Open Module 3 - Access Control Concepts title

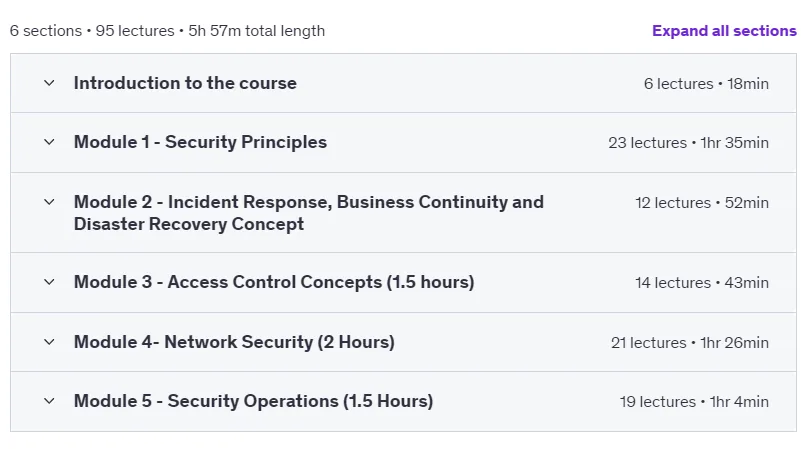tap(274, 282)
